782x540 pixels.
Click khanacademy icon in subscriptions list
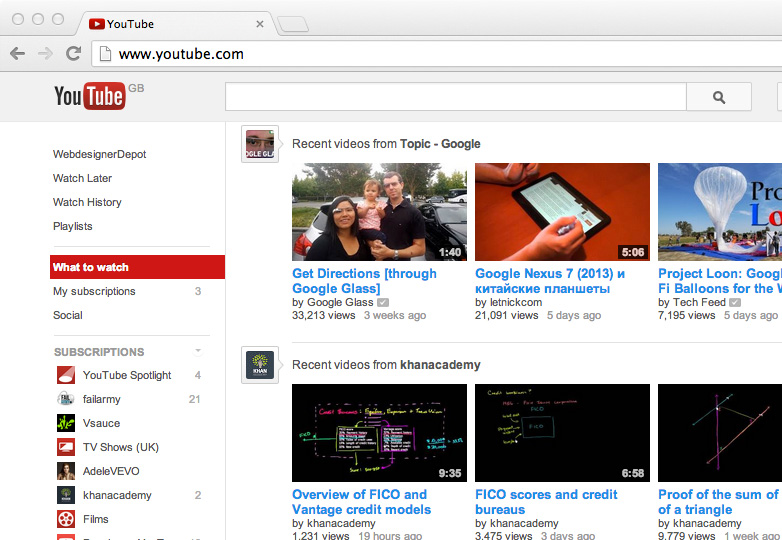66,495
